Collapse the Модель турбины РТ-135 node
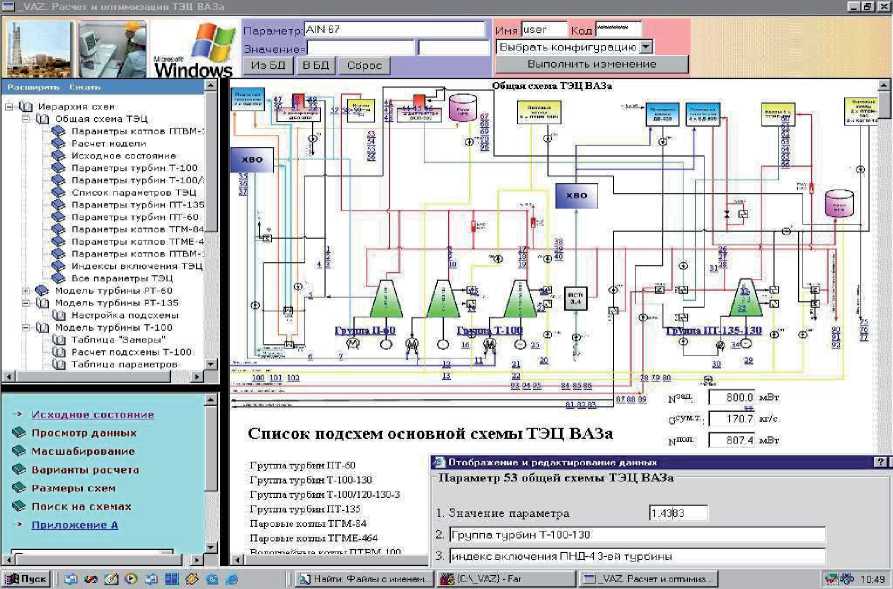Viewport: 893px width, 589px height. [26, 303]
